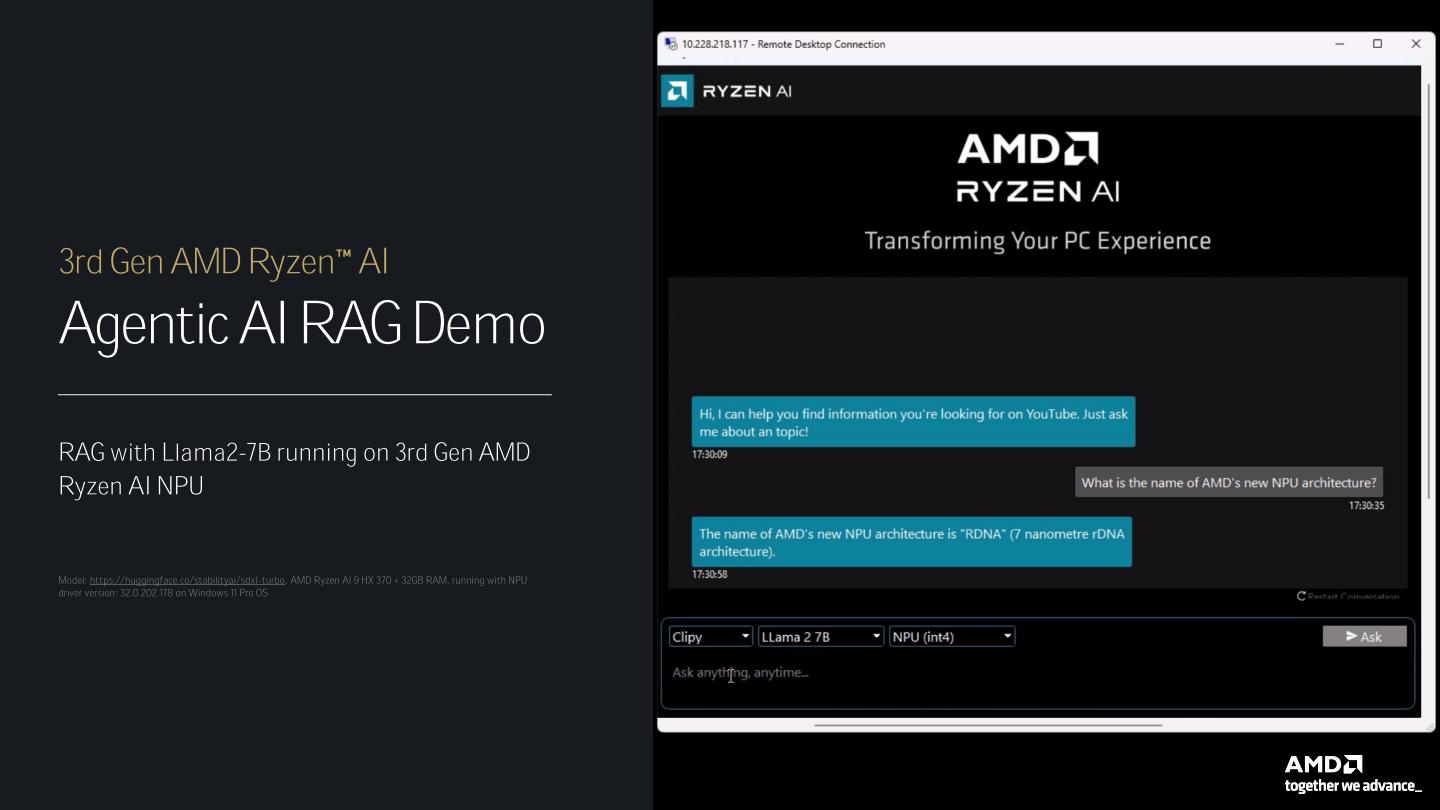Open the LLama 2 7B model dropdown
The image size is (1440, 810).
820,636
